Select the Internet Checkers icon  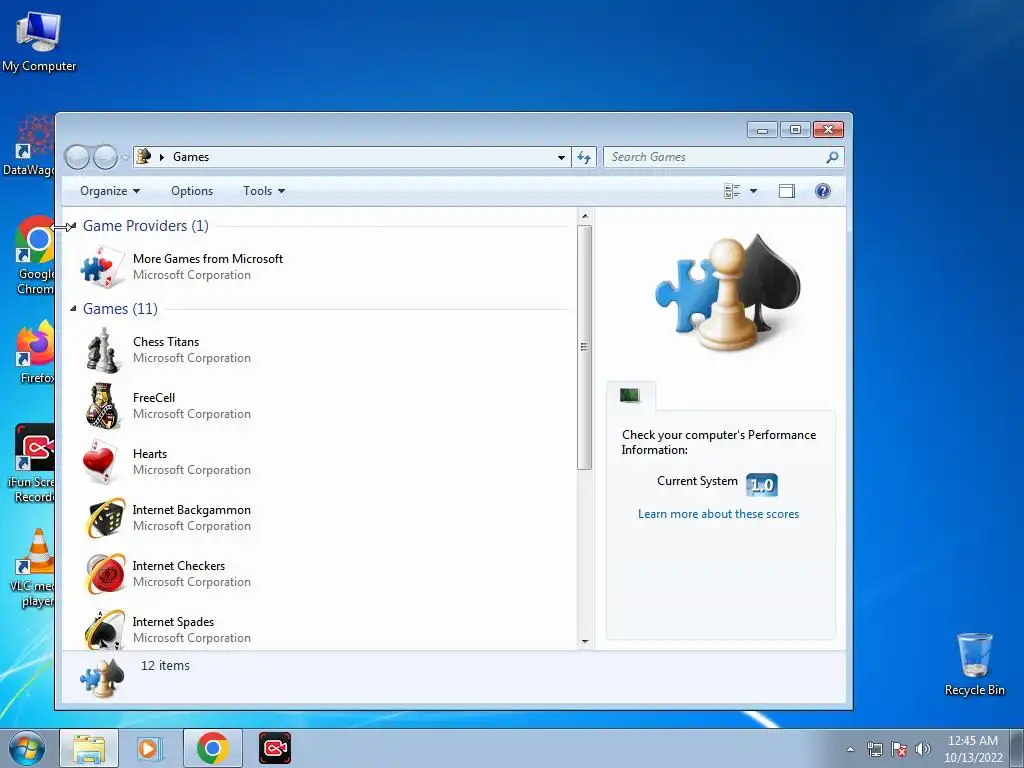(x=105, y=574)
